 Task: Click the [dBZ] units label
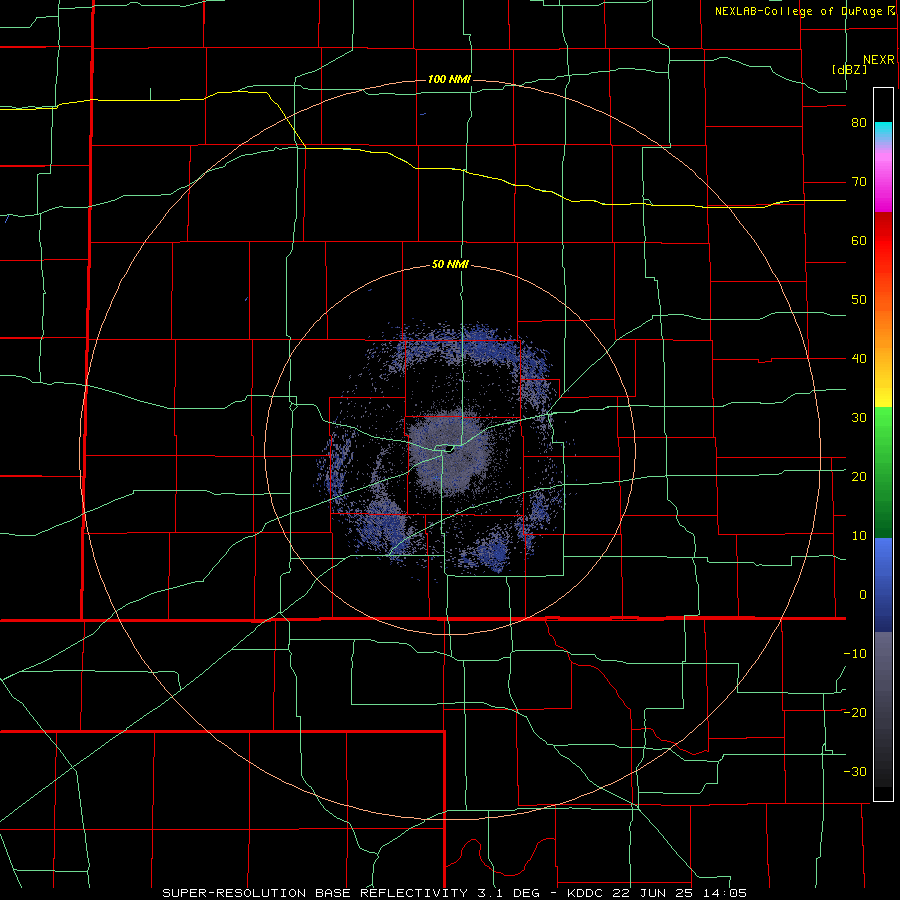coord(849,70)
